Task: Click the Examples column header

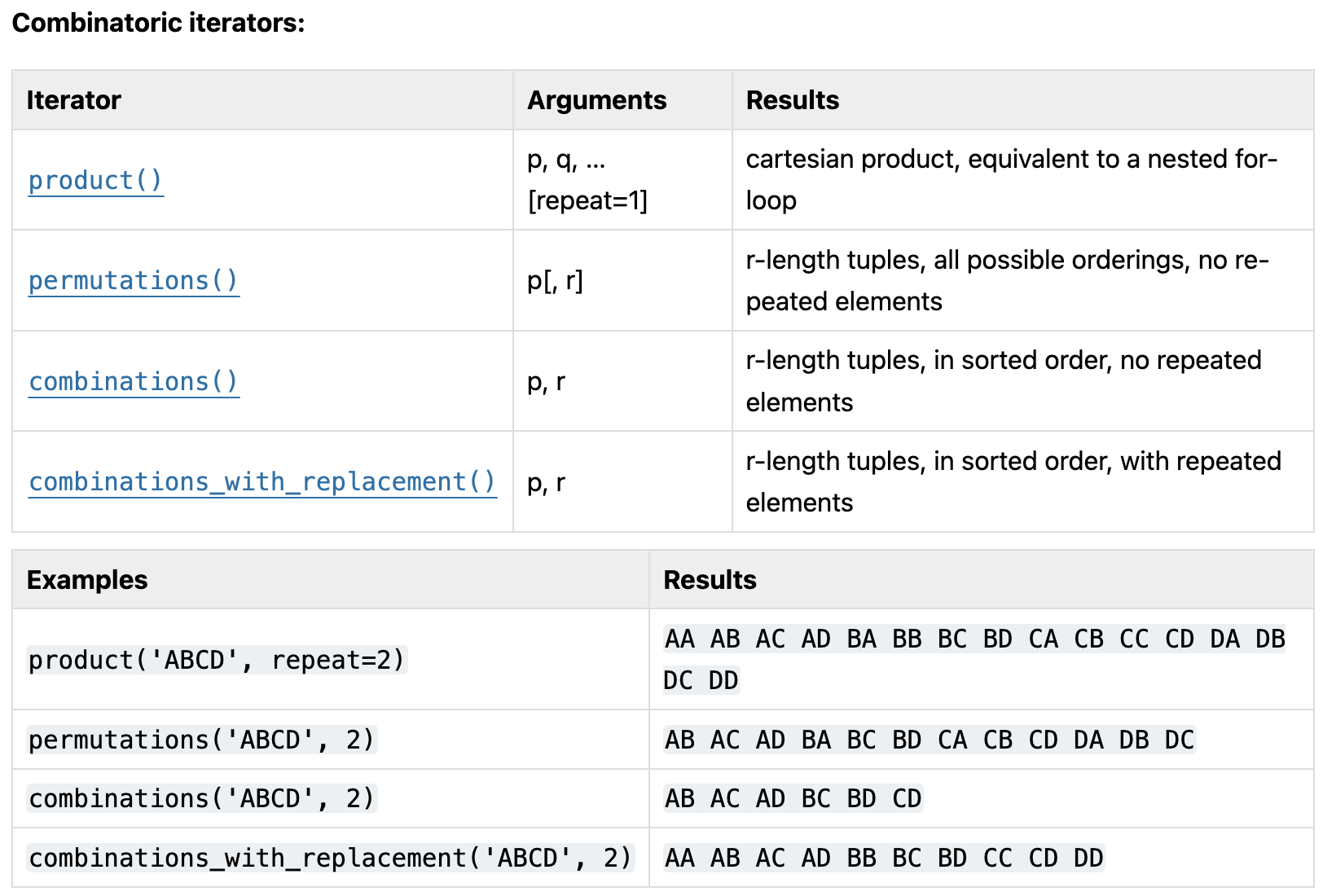Action: coord(87,580)
